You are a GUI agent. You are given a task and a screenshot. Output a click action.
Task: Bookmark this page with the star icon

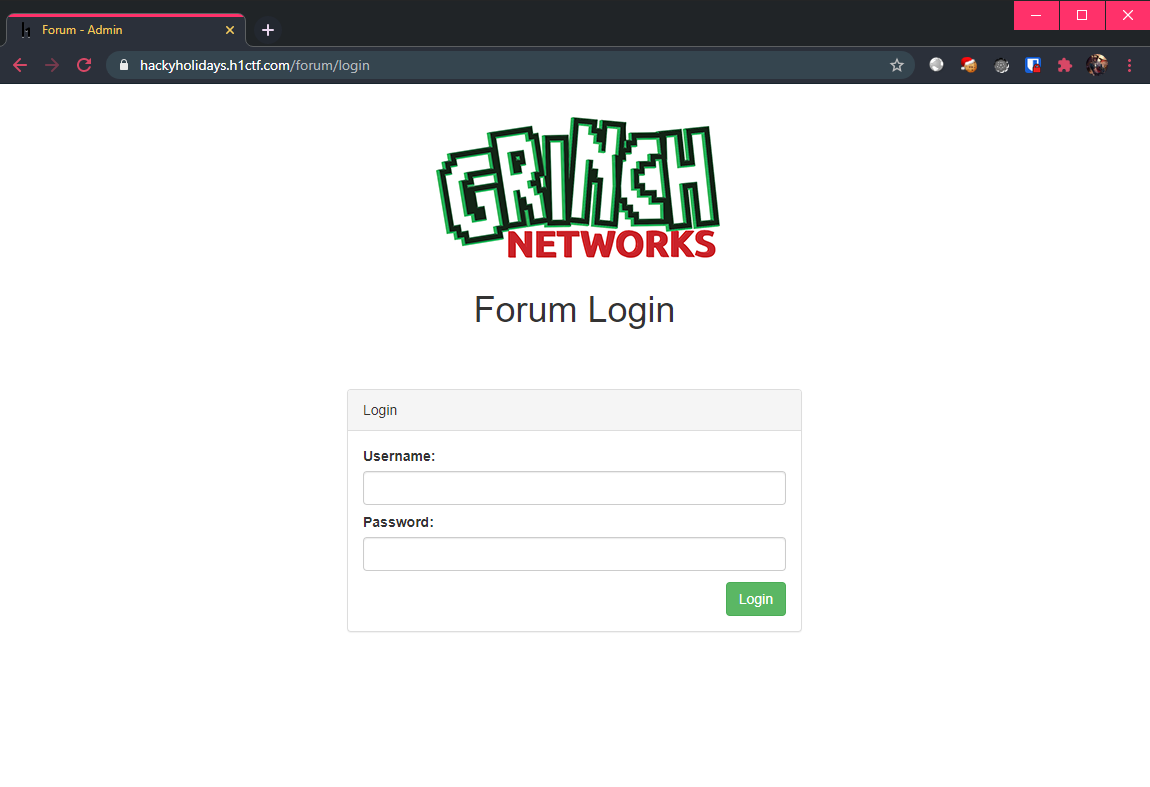[x=896, y=65]
